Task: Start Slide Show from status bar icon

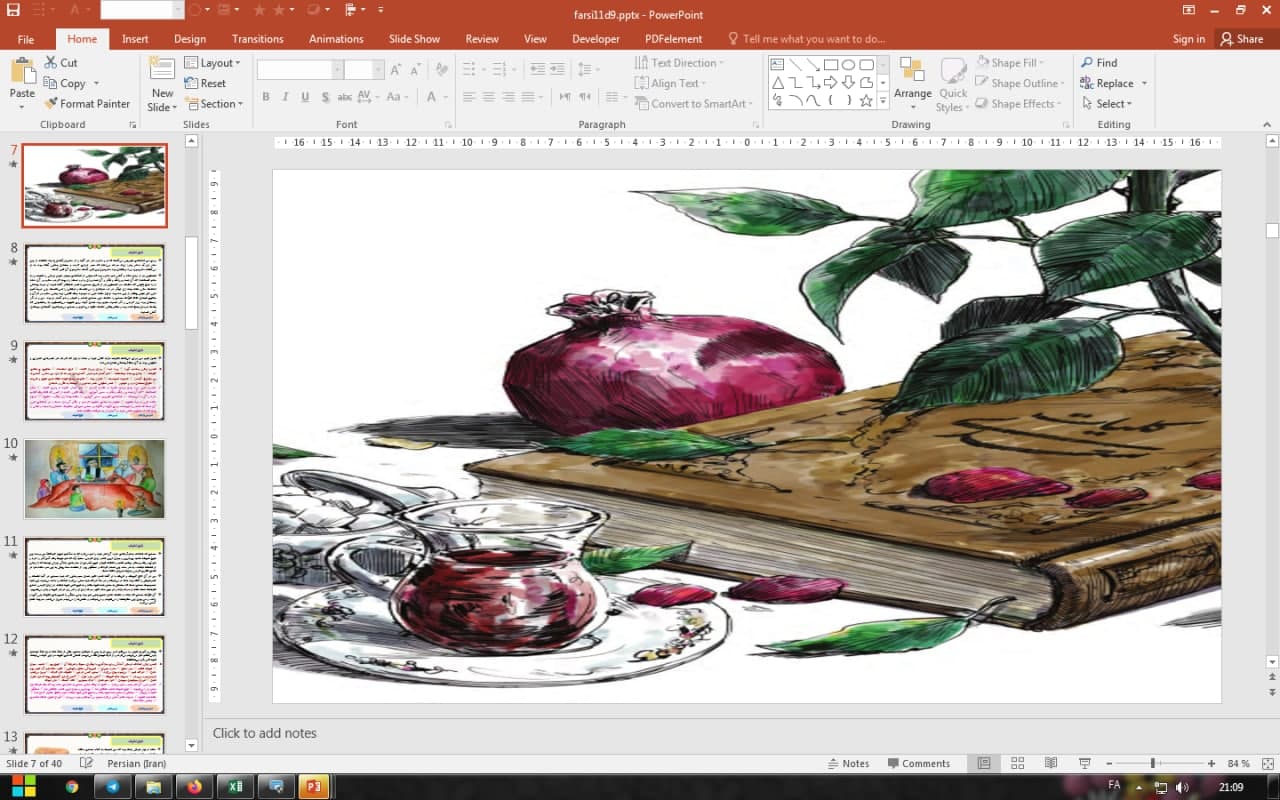Action: (x=1084, y=763)
